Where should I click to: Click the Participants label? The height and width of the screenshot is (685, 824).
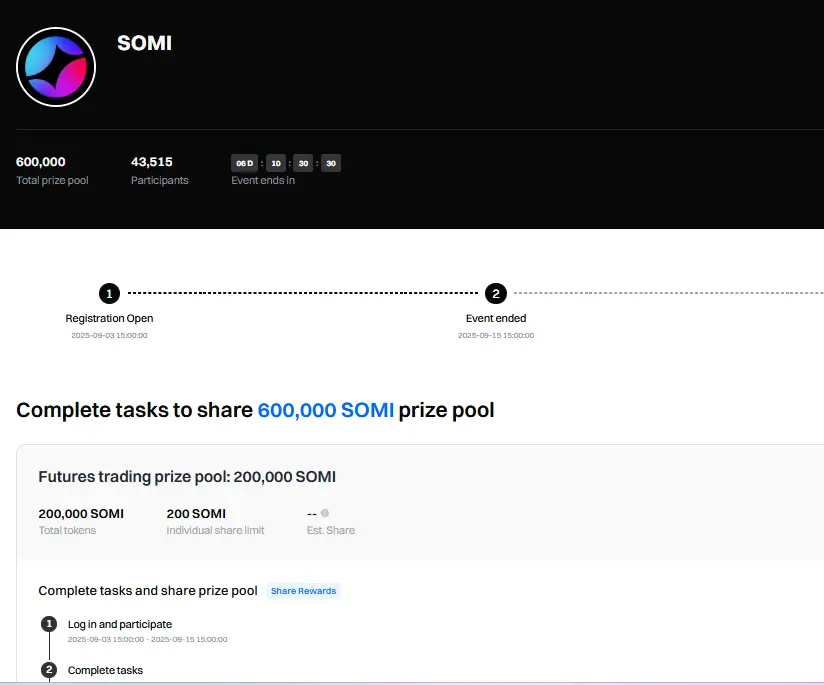(159, 180)
